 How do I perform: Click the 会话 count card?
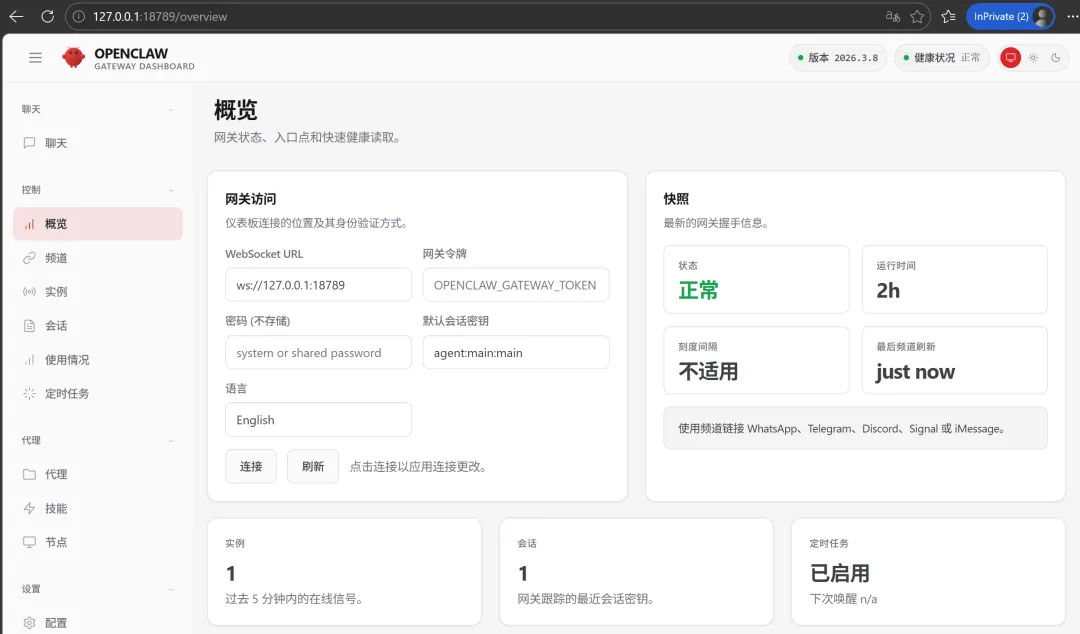click(636, 572)
